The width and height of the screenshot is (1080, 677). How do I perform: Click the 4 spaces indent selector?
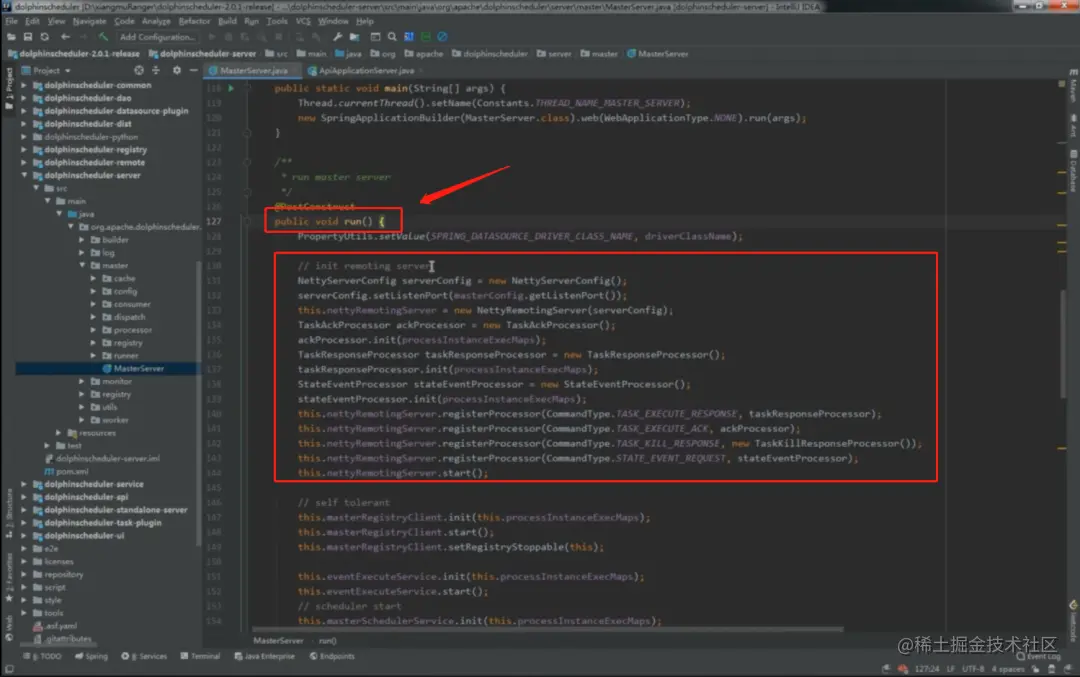pos(1008,669)
